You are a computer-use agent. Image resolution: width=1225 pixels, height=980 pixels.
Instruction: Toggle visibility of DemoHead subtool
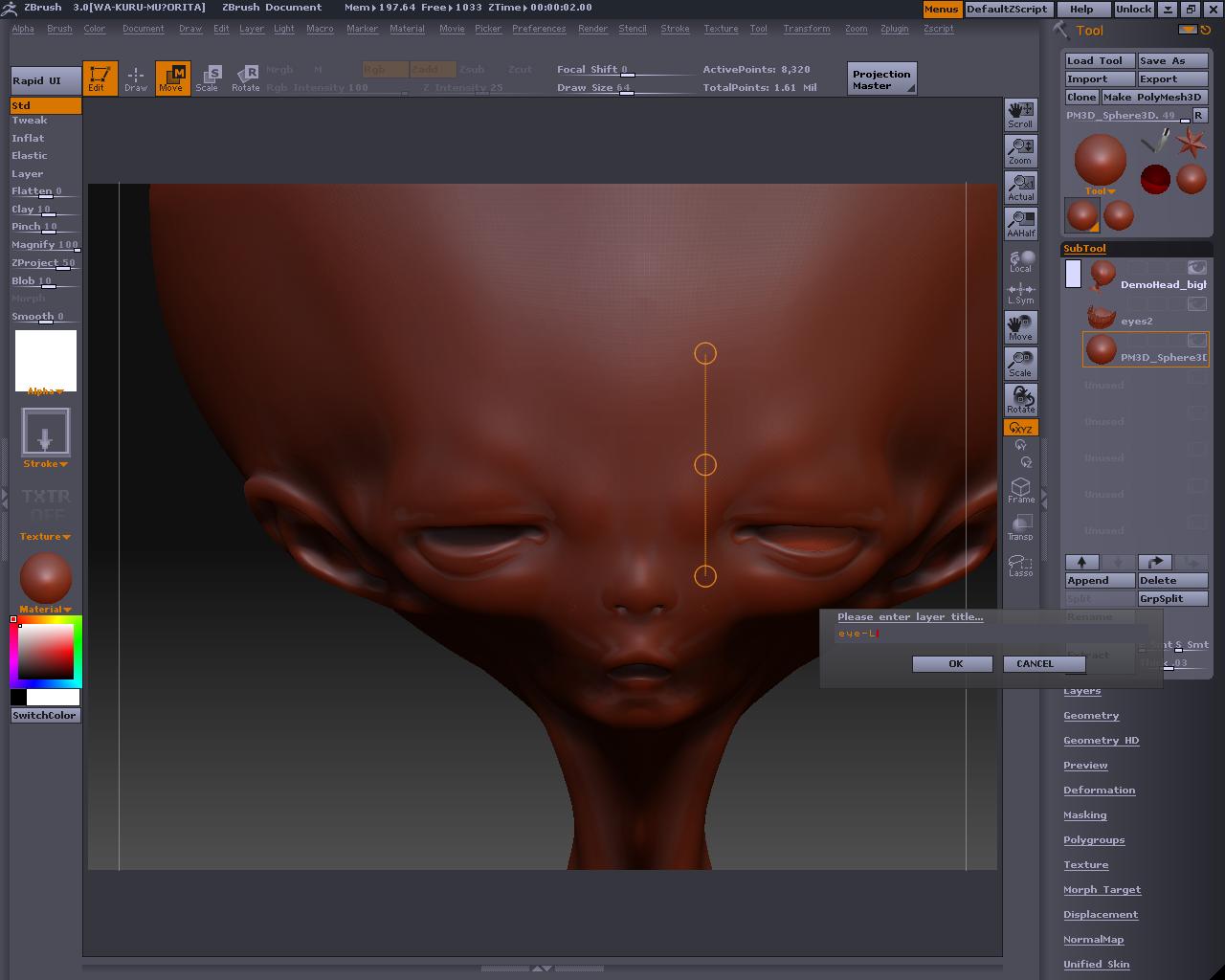coord(1196,268)
